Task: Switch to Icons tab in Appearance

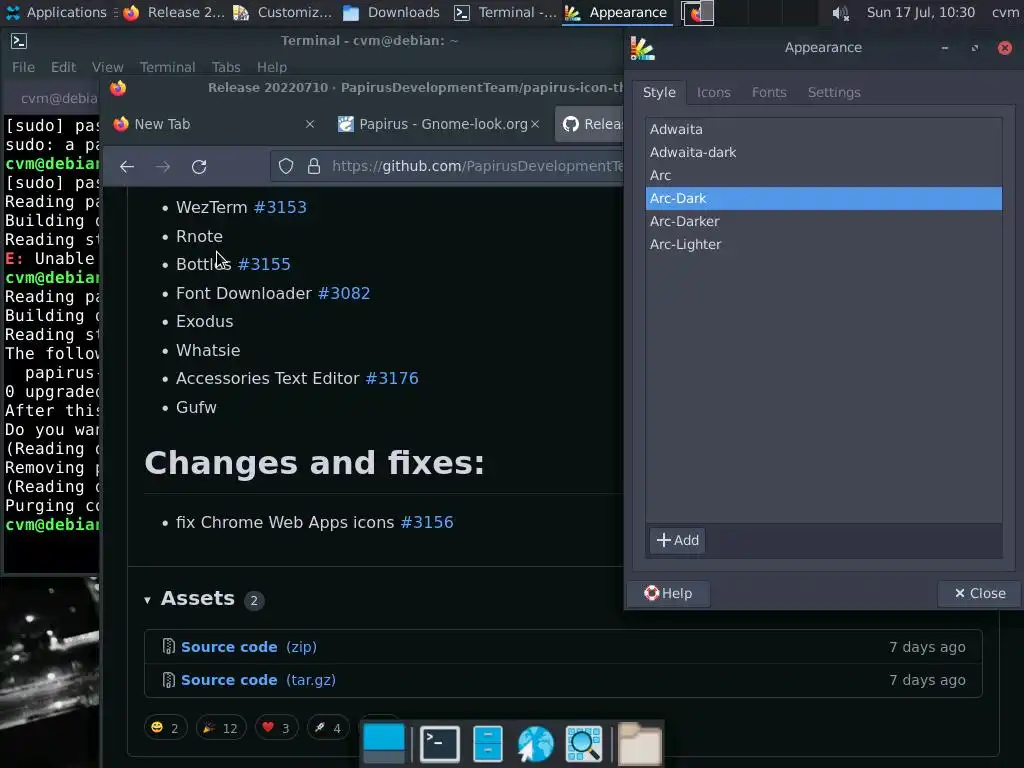Action: [713, 93]
